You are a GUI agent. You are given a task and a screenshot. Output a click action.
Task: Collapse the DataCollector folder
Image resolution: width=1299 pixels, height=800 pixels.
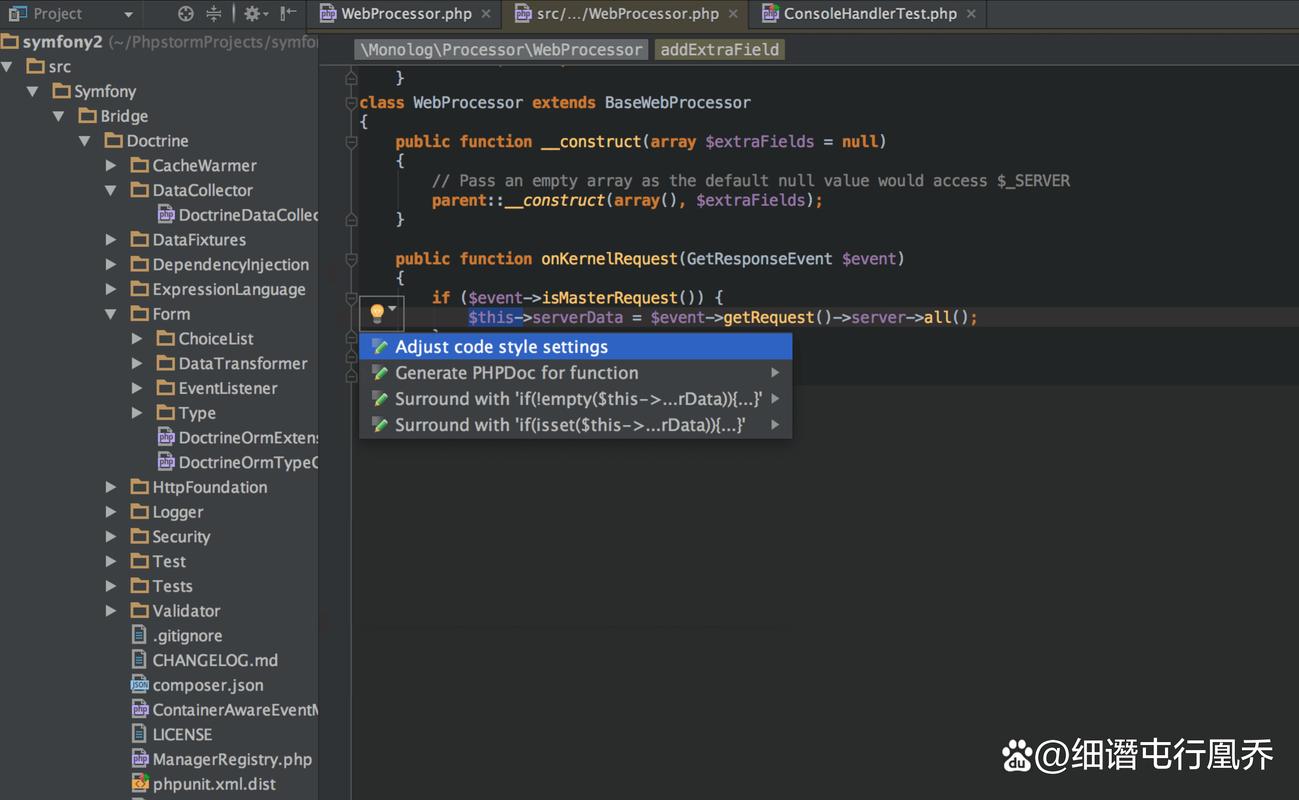(111, 190)
